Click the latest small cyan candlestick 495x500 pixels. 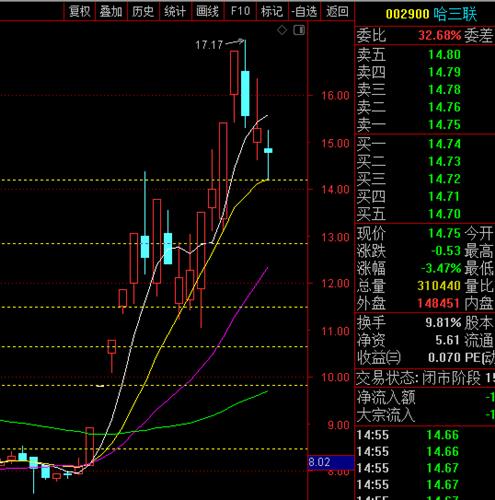(268, 151)
